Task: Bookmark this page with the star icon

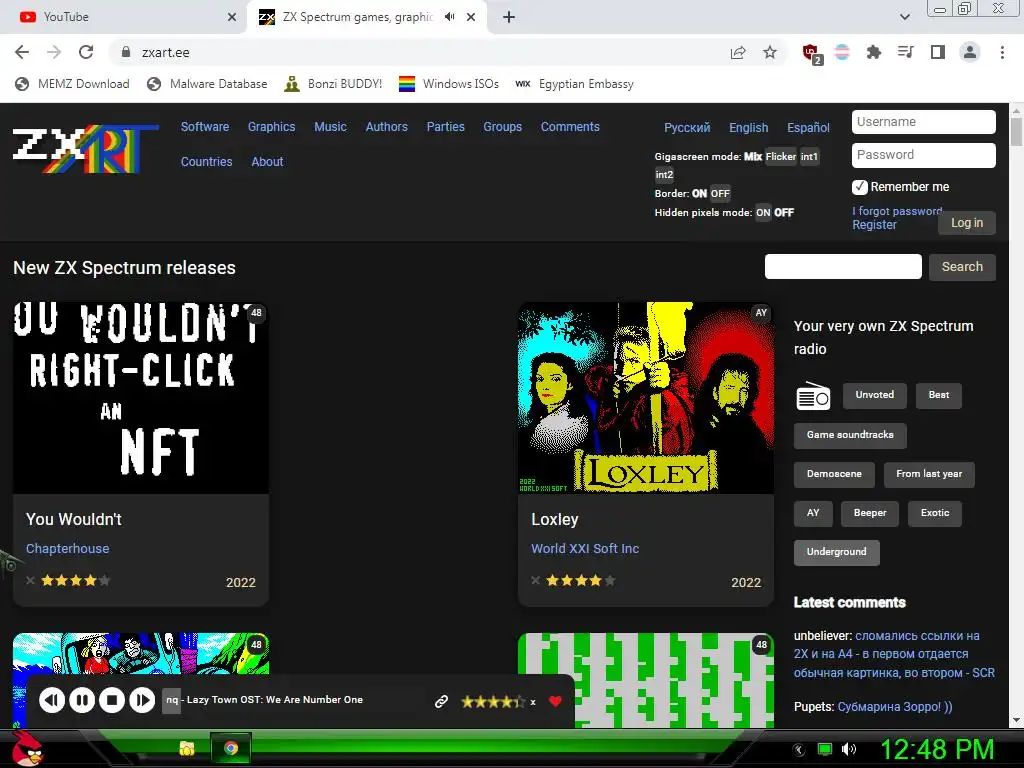Action: pos(770,52)
